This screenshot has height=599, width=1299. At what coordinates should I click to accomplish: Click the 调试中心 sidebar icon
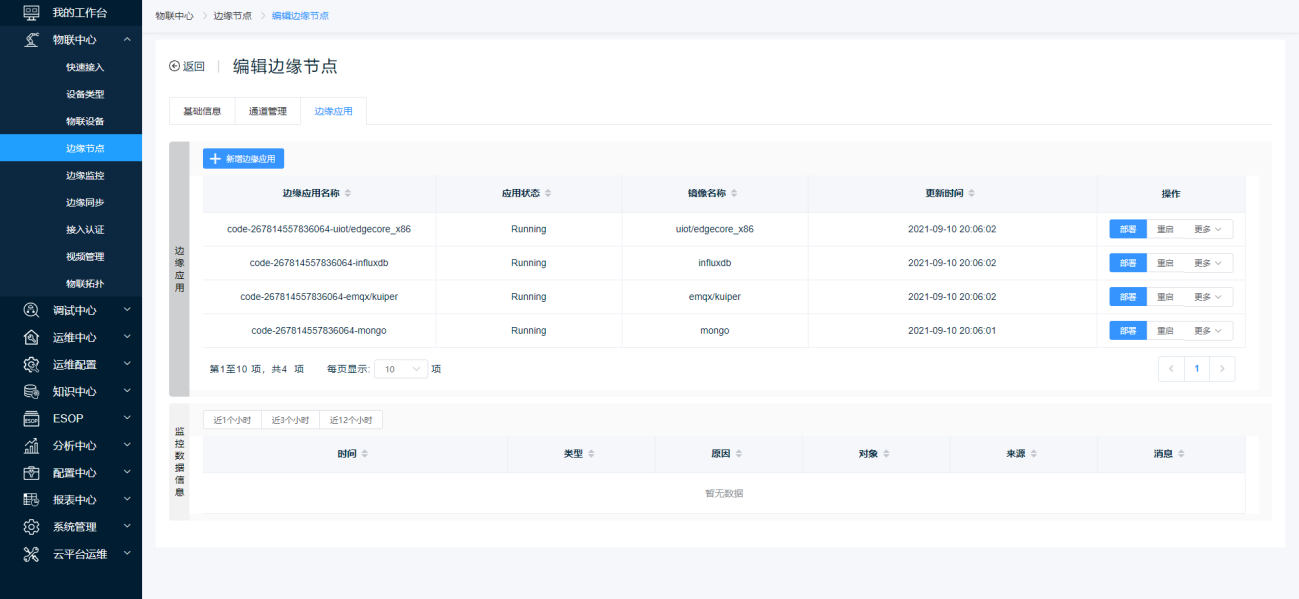point(32,310)
